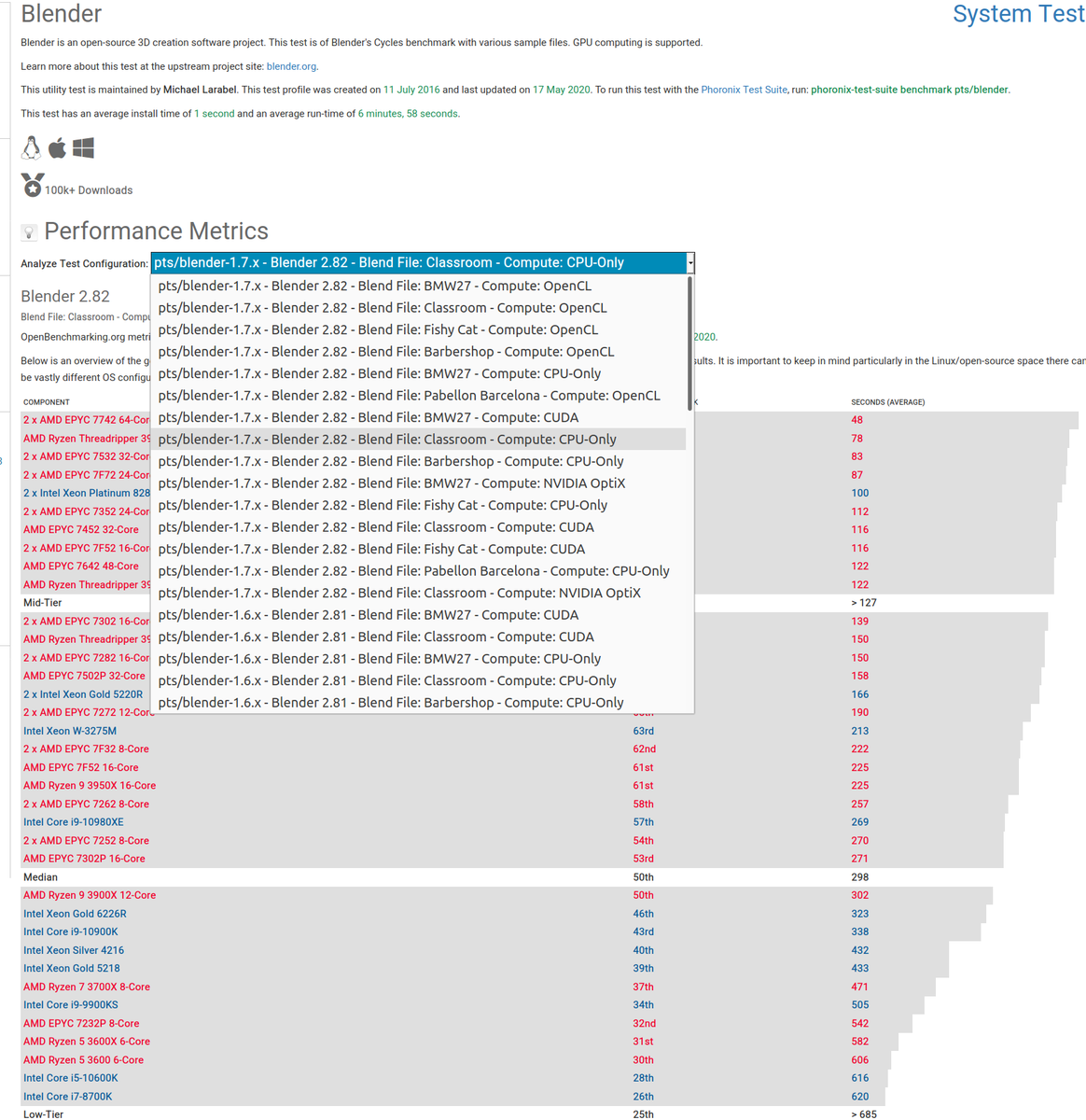Open 2 x AMD EPYC 7262 8-Core entry
Viewport: 1086px width, 1120px height.
pyautogui.click(x=86, y=804)
